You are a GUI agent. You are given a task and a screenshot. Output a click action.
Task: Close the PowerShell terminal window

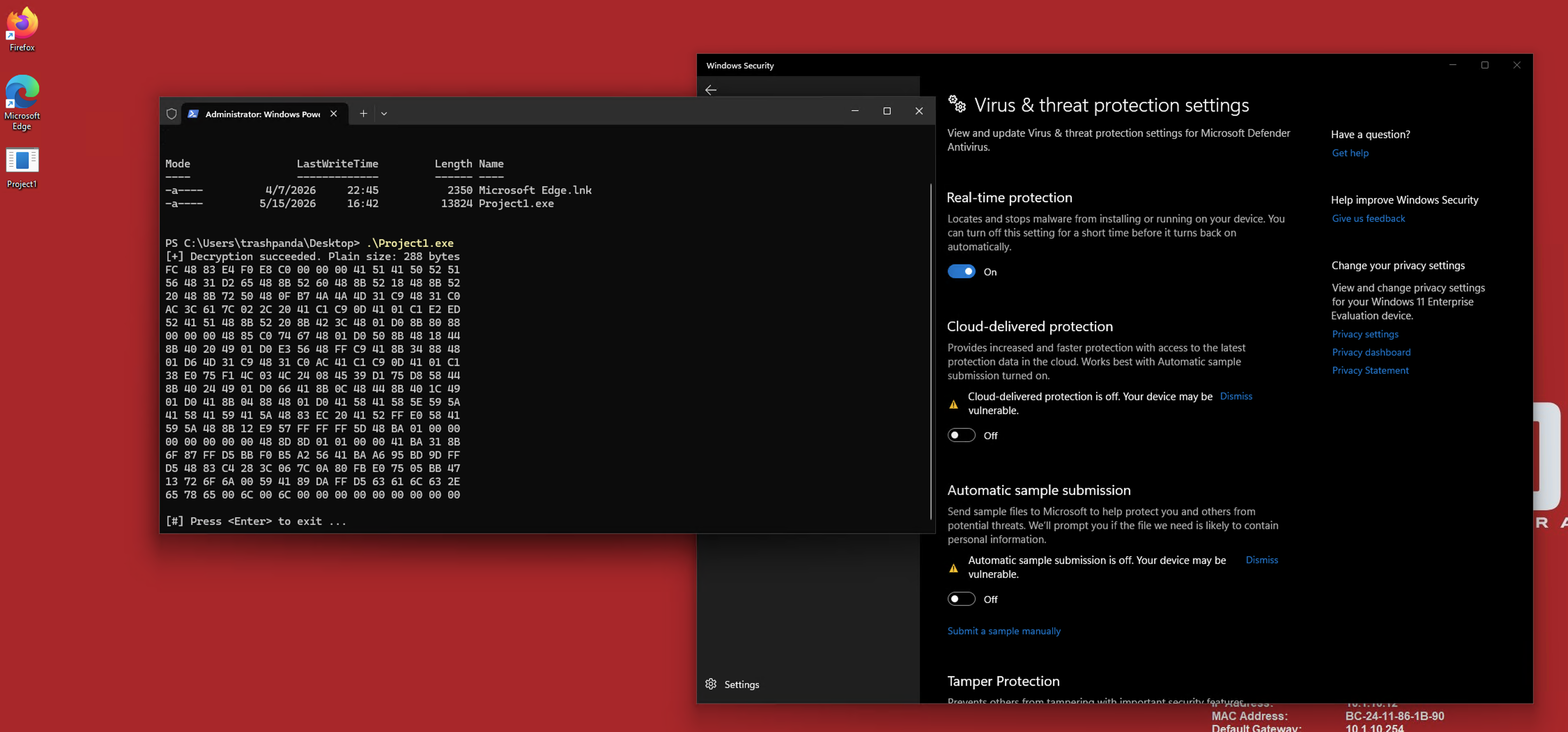tap(919, 111)
